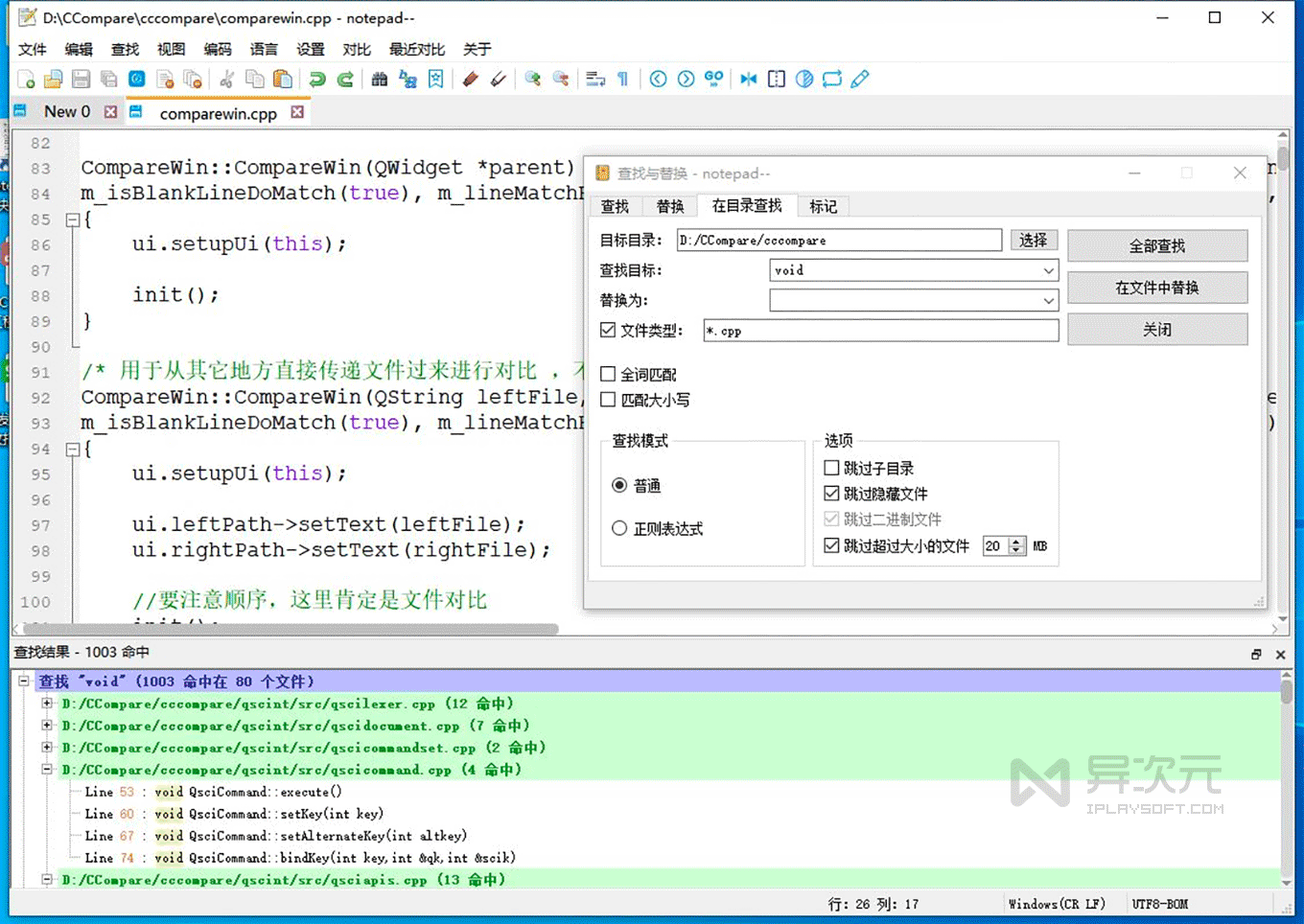Uncheck 跳过隐藏文件 skip hidden files
The height and width of the screenshot is (924, 1304).
click(832, 494)
